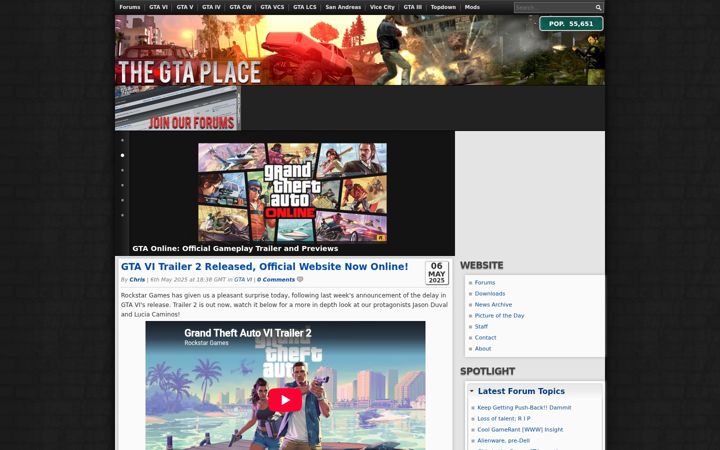
Task: Click the comments speech bubble icon
Action: (300, 279)
